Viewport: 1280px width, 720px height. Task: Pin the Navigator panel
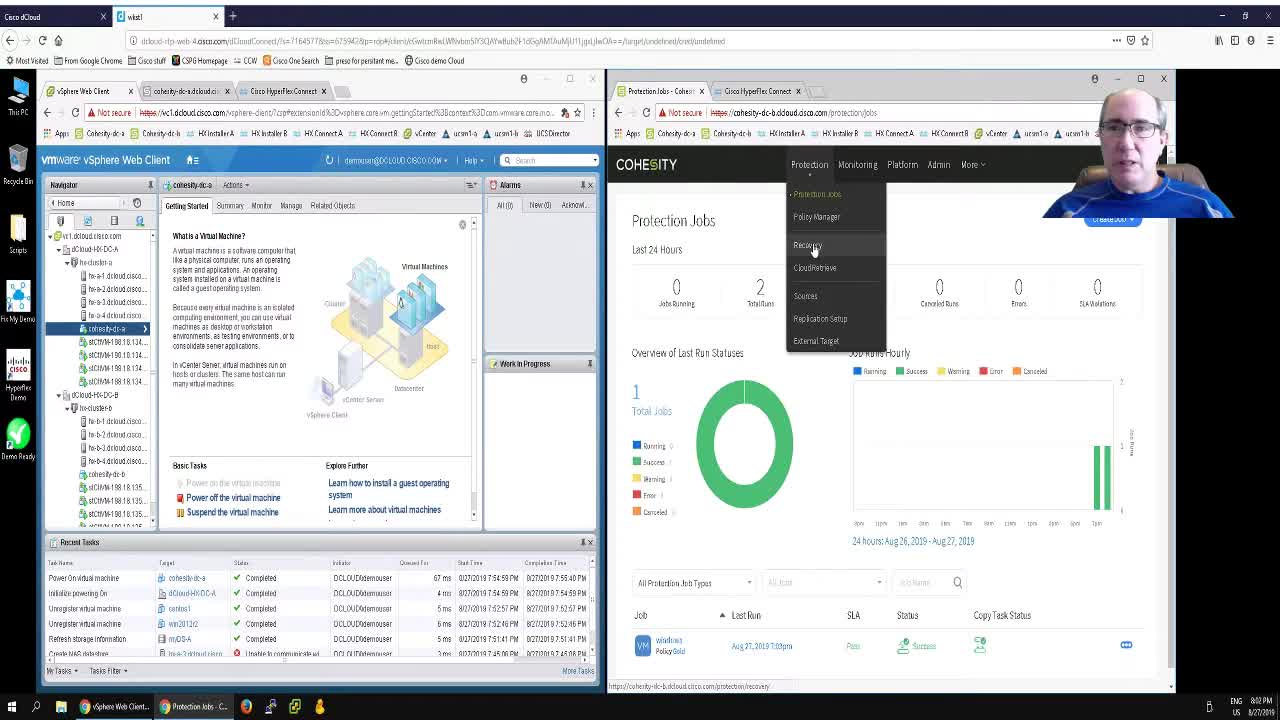pyautogui.click(x=150, y=185)
